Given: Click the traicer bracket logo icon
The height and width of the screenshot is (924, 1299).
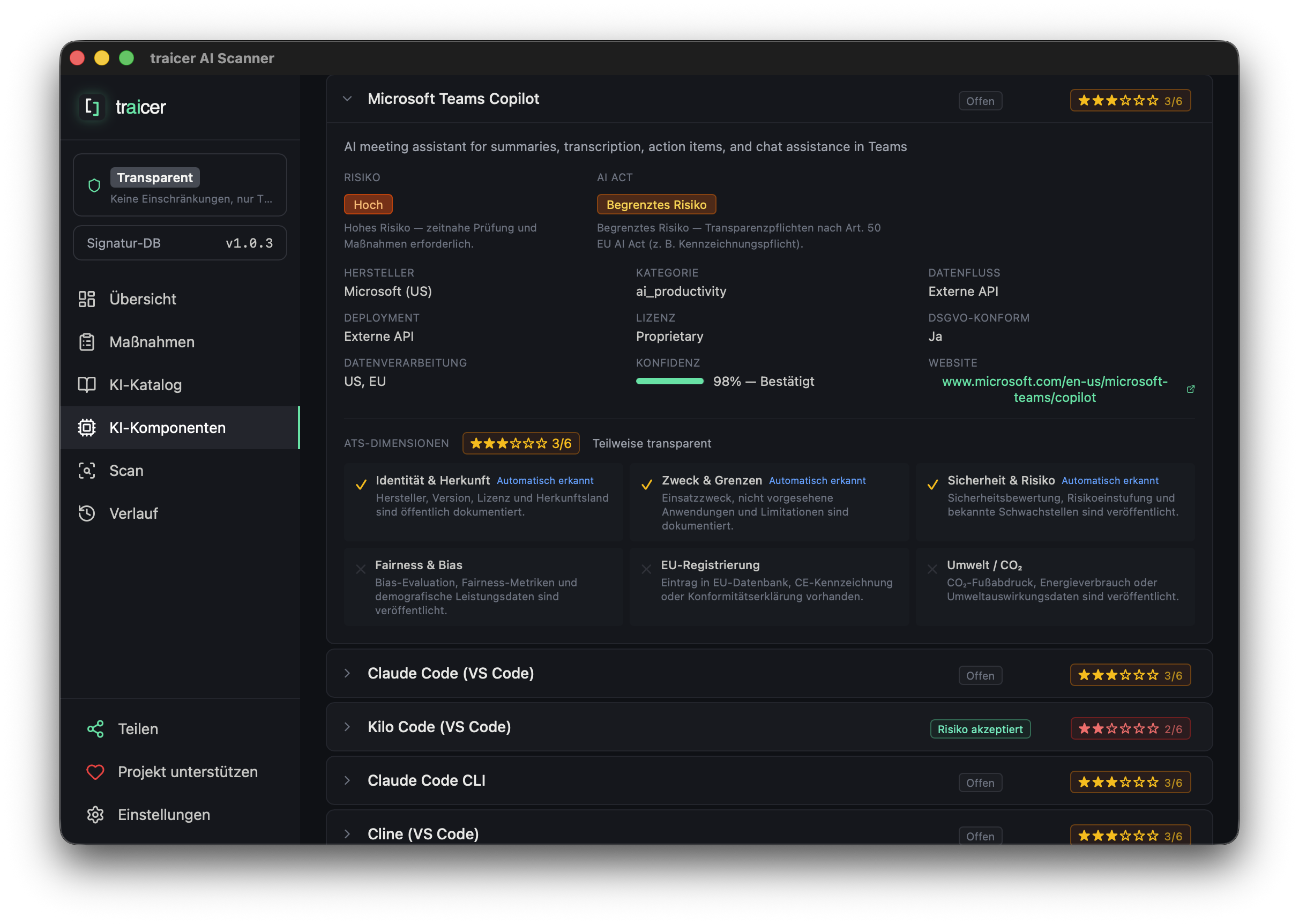Looking at the screenshot, I should click(x=92, y=107).
